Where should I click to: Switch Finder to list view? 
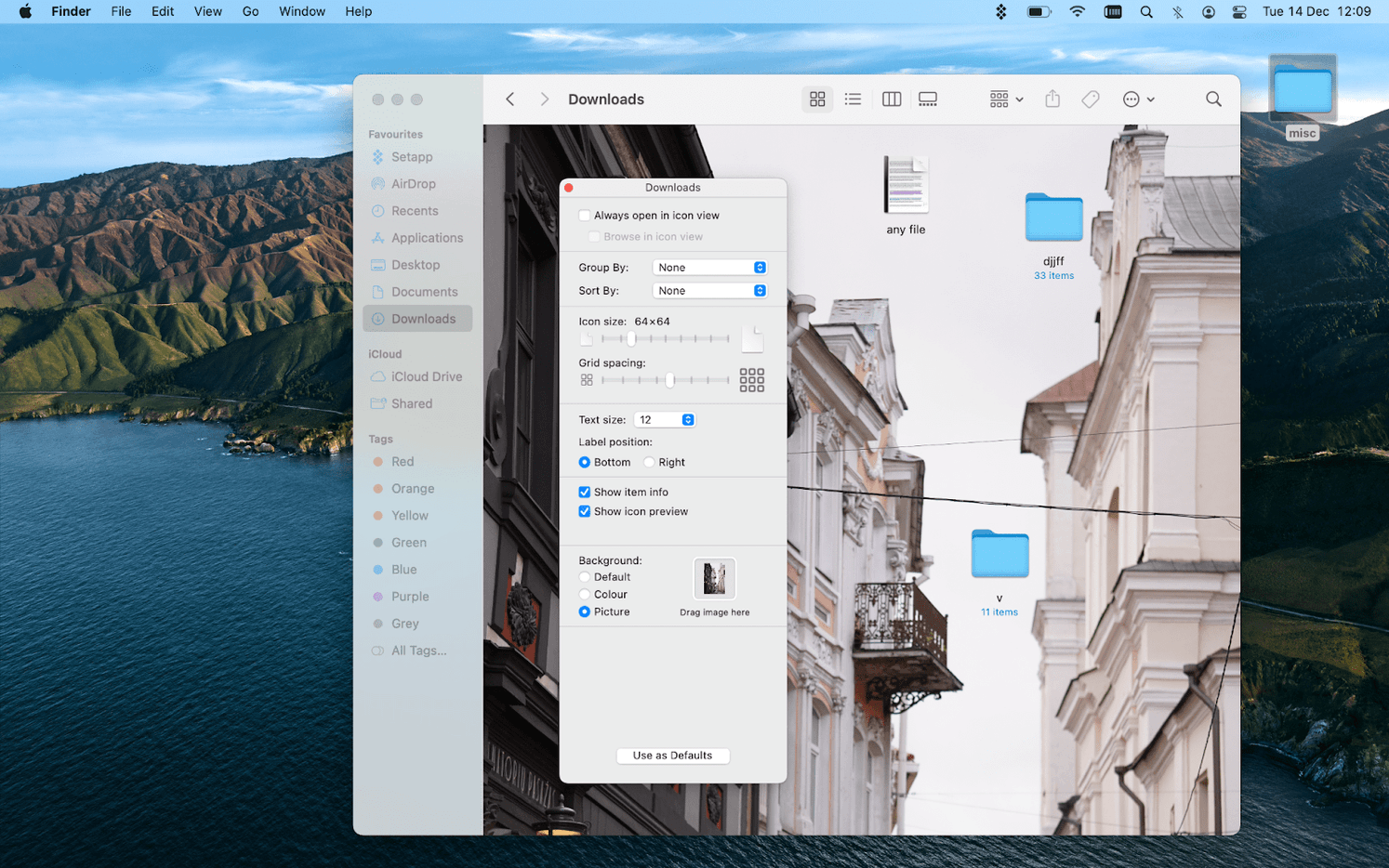tap(853, 99)
